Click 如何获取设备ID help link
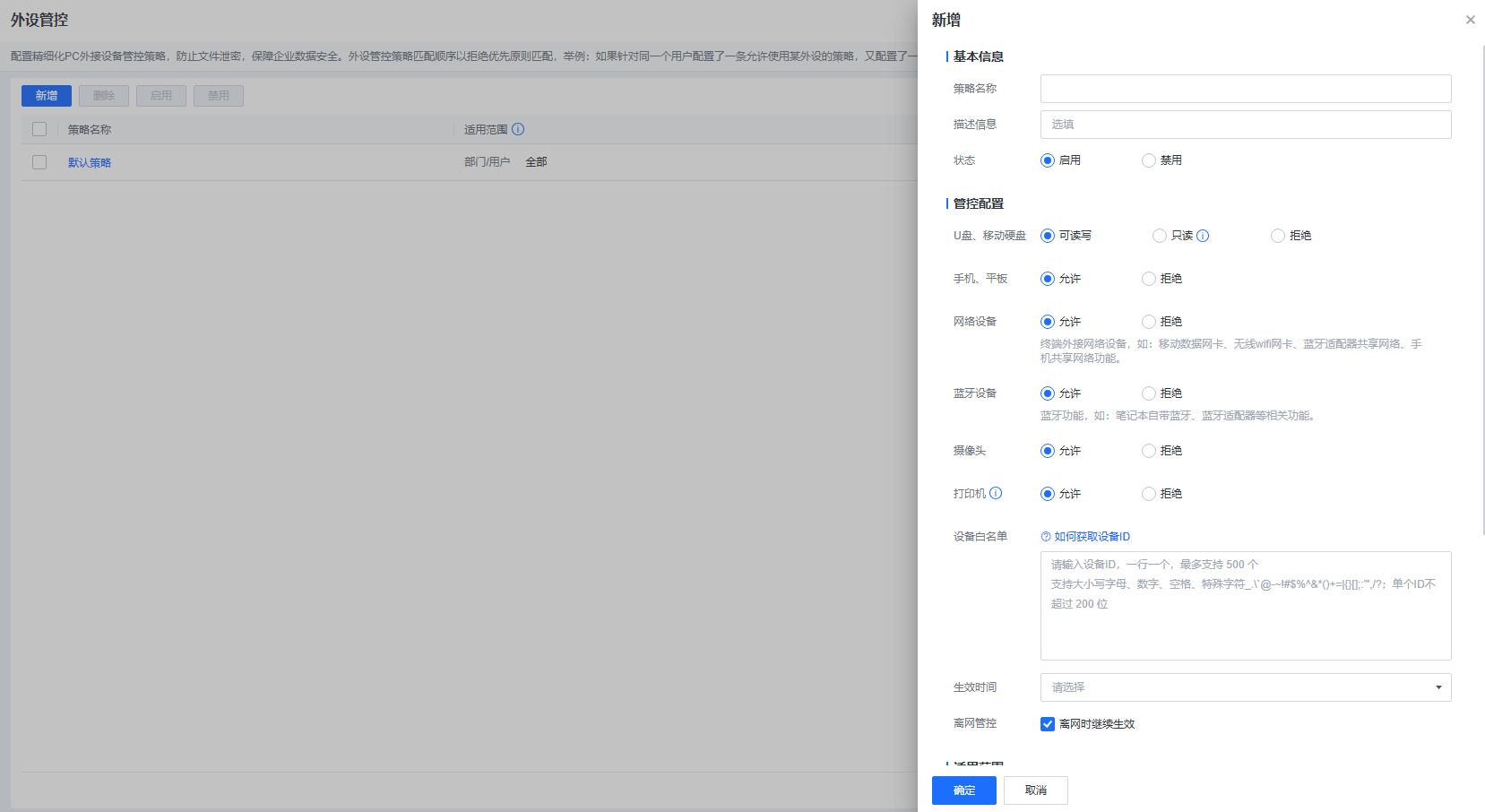Image resolution: width=1485 pixels, height=812 pixels. 1092,537
